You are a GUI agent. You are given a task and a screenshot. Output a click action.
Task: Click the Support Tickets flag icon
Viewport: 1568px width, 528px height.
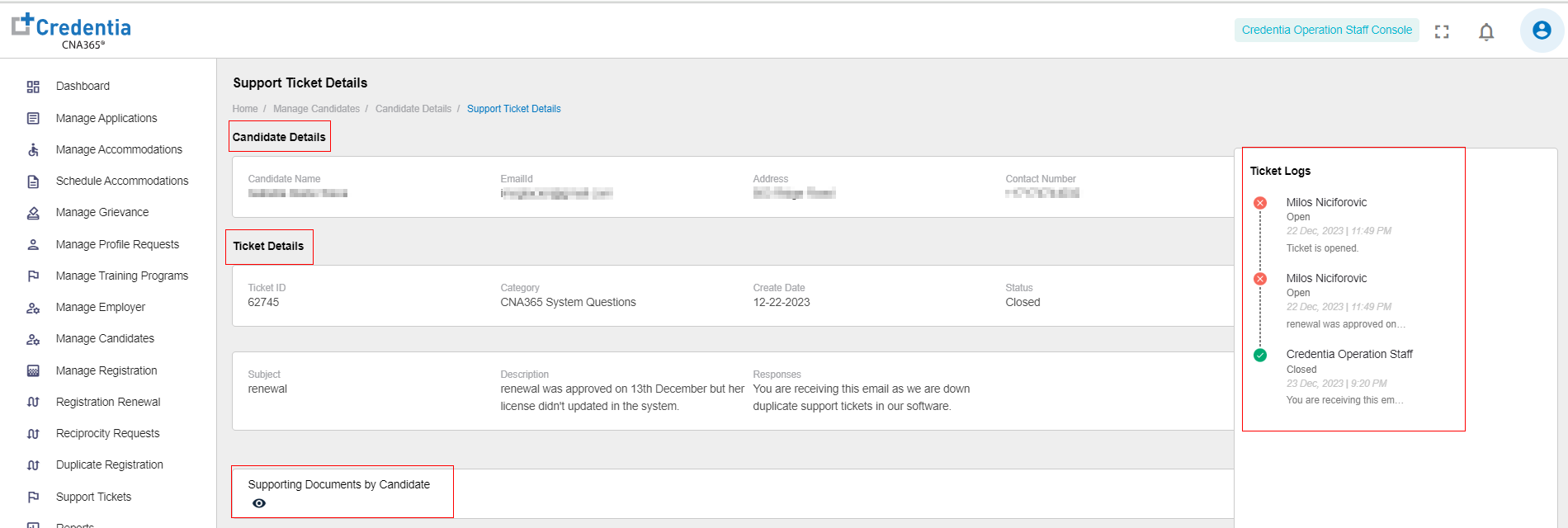click(33, 497)
